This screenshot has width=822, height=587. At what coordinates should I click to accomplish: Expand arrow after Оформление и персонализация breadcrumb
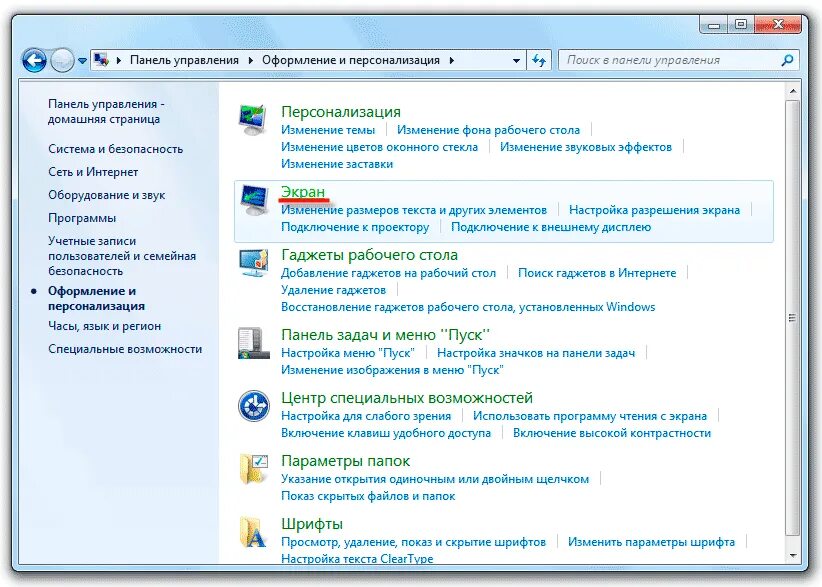[452, 60]
